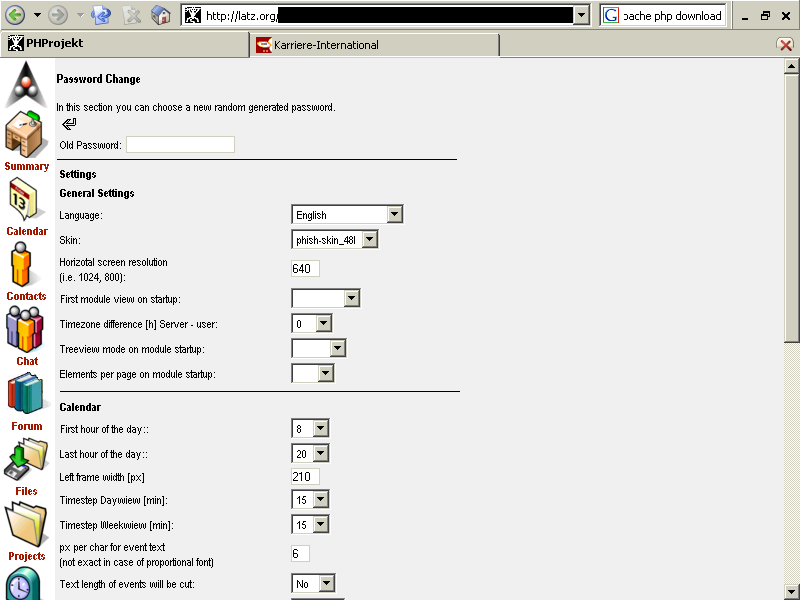Click the Files sidebar label
Viewport: 800px width, 600px height.
[x=26, y=491]
